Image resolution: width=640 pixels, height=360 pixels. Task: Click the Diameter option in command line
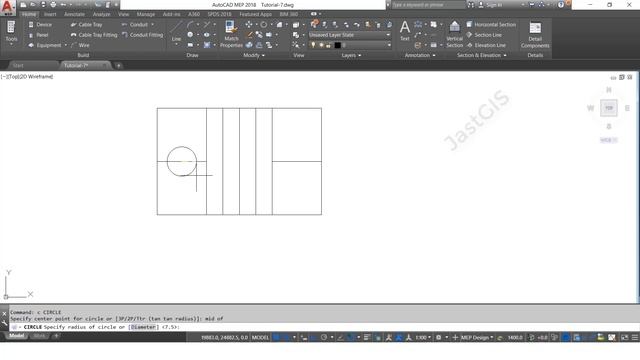click(142, 327)
